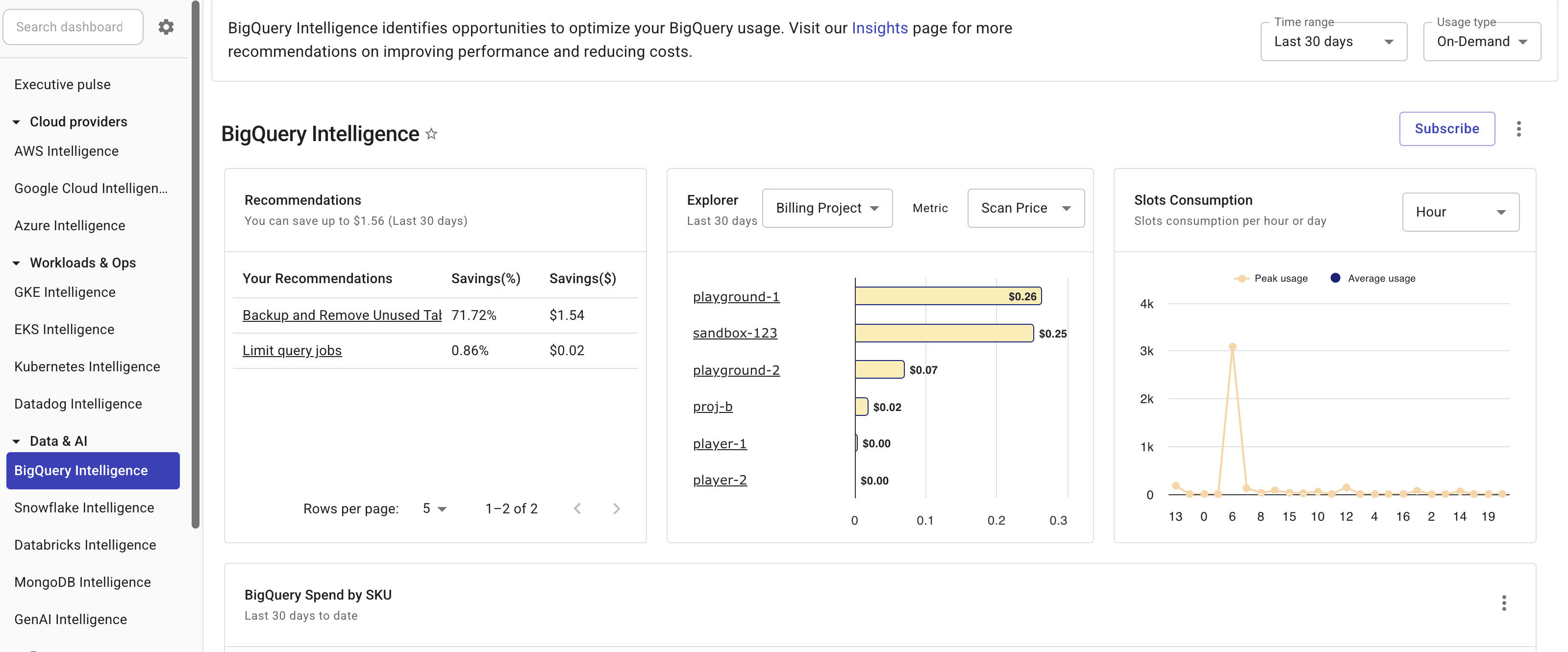The height and width of the screenshot is (652, 1568).
Task: Star the BigQuery Intelligence dashboard
Action: click(432, 134)
